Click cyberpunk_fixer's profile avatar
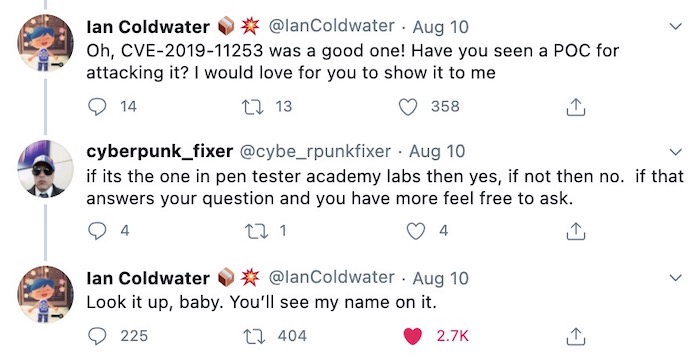Viewport: 700px width, 363px height. (x=45, y=169)
